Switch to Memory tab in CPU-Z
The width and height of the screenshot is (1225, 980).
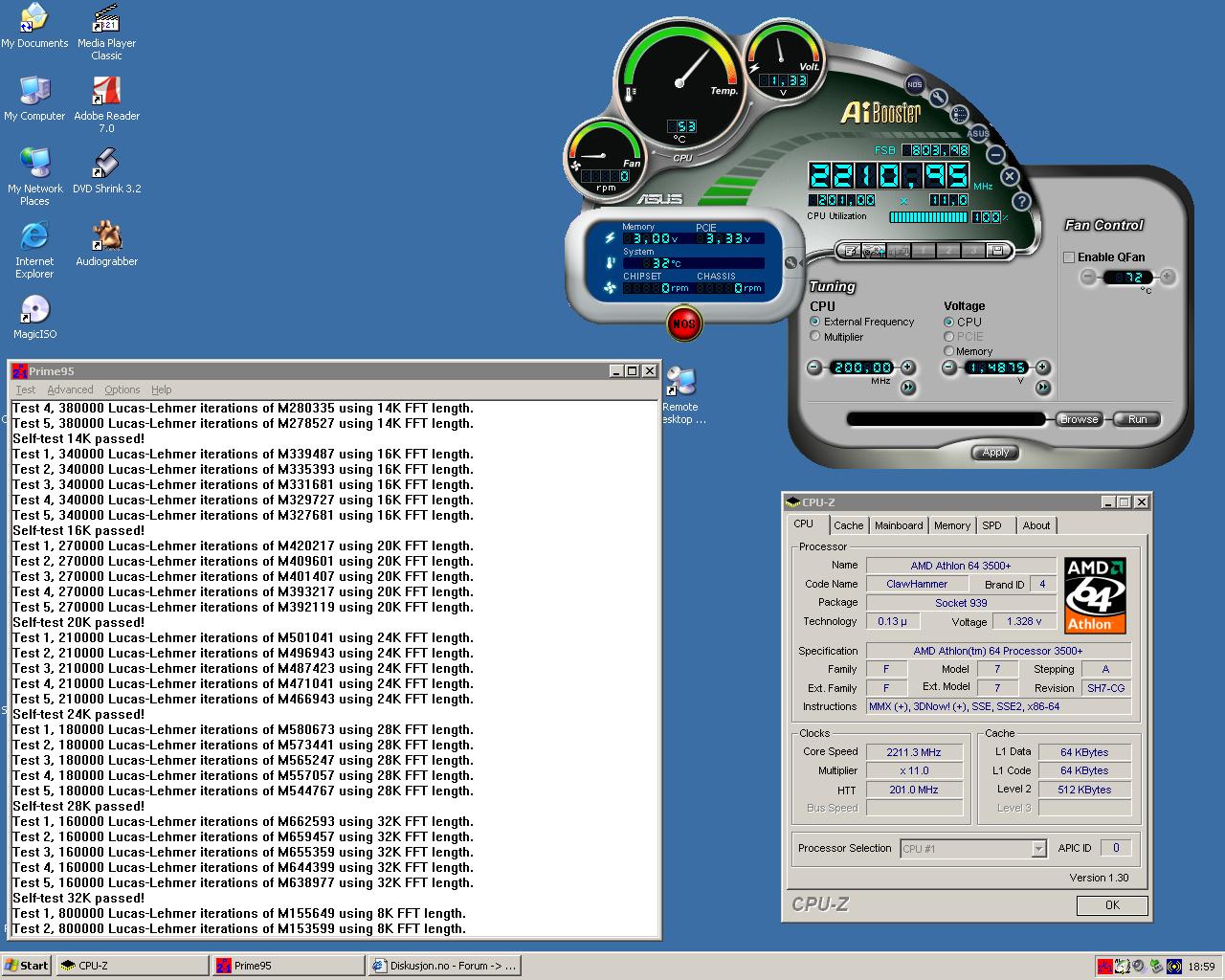(x=952, y=525)
